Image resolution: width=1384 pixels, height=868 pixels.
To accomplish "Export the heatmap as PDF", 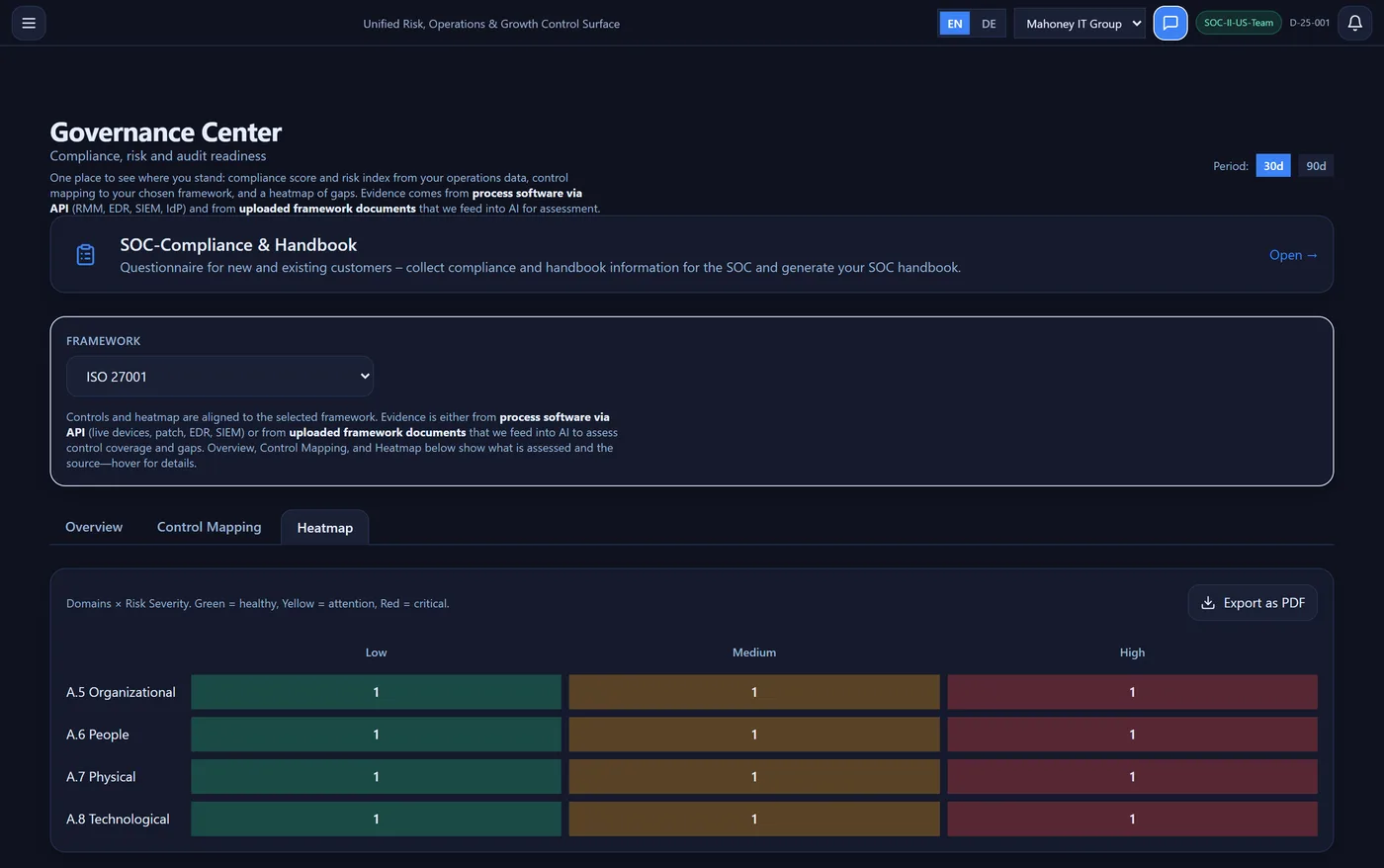I will pyautogui.click(x=1253, y=602).
